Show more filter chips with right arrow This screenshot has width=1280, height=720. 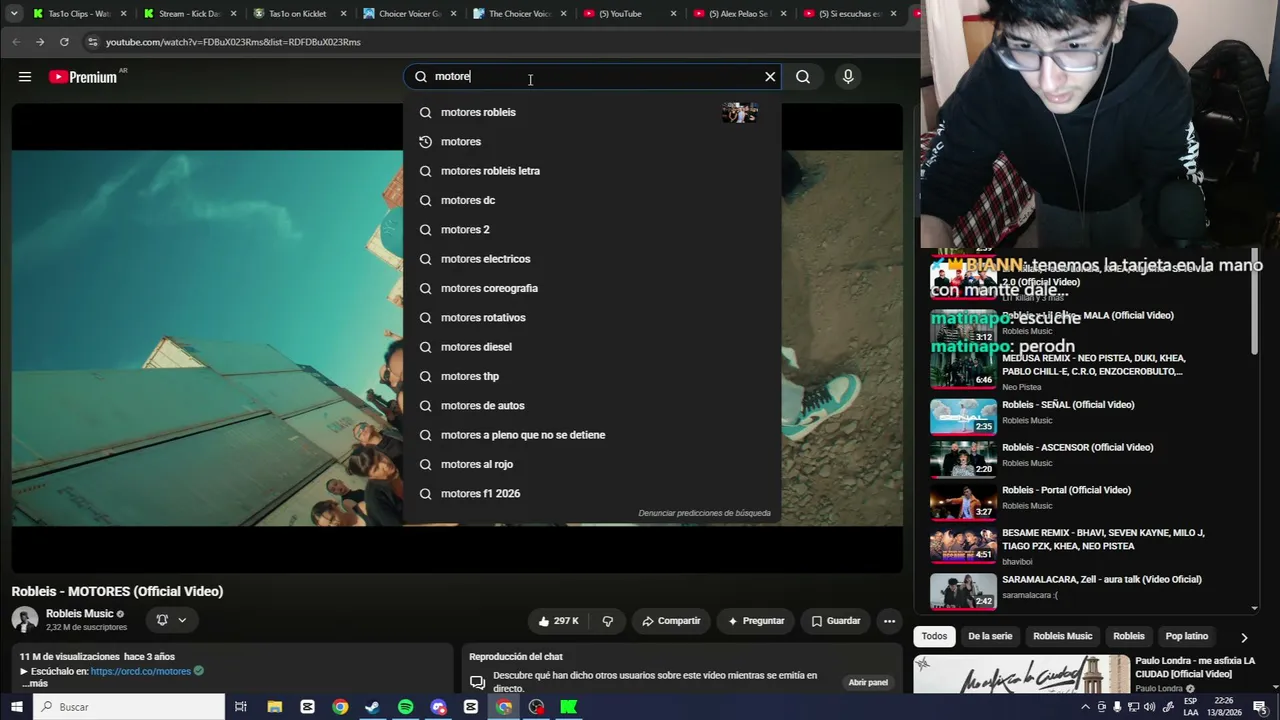tap(1244, 637)
